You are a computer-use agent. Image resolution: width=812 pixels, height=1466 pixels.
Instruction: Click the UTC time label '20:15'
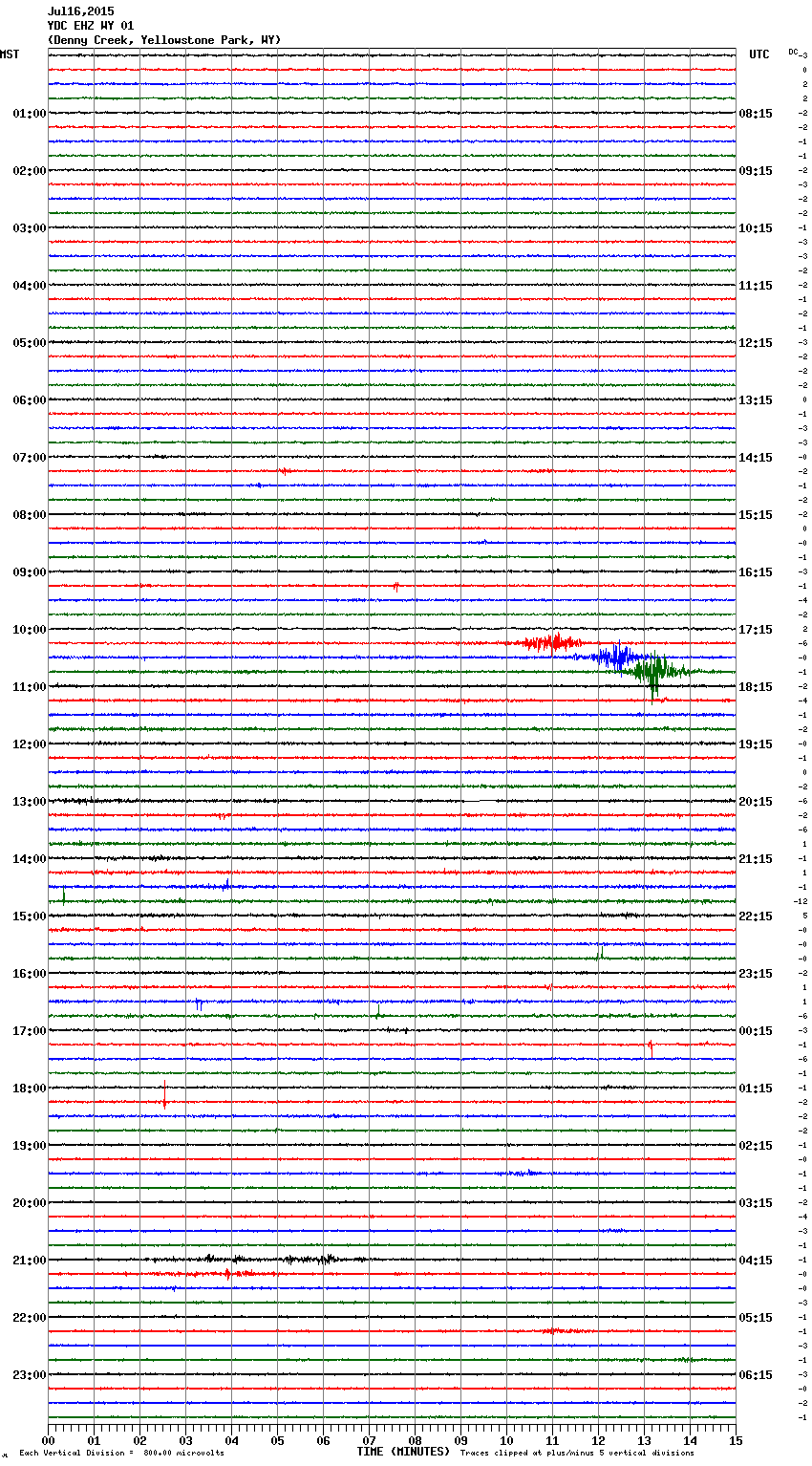point(756,802)
